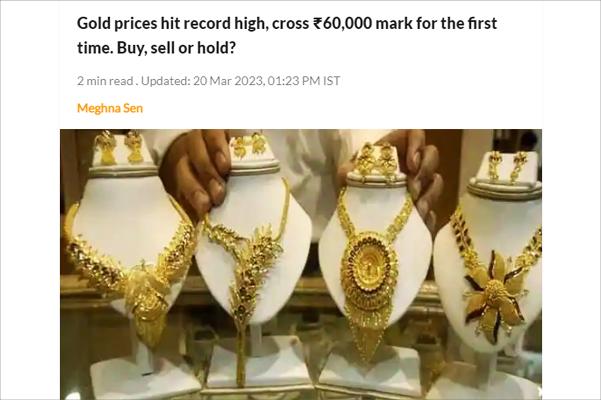The height and width of the screenshot is (400, 601).
Task: Open the Meghna Sen author link
Action: click(110, 108)
